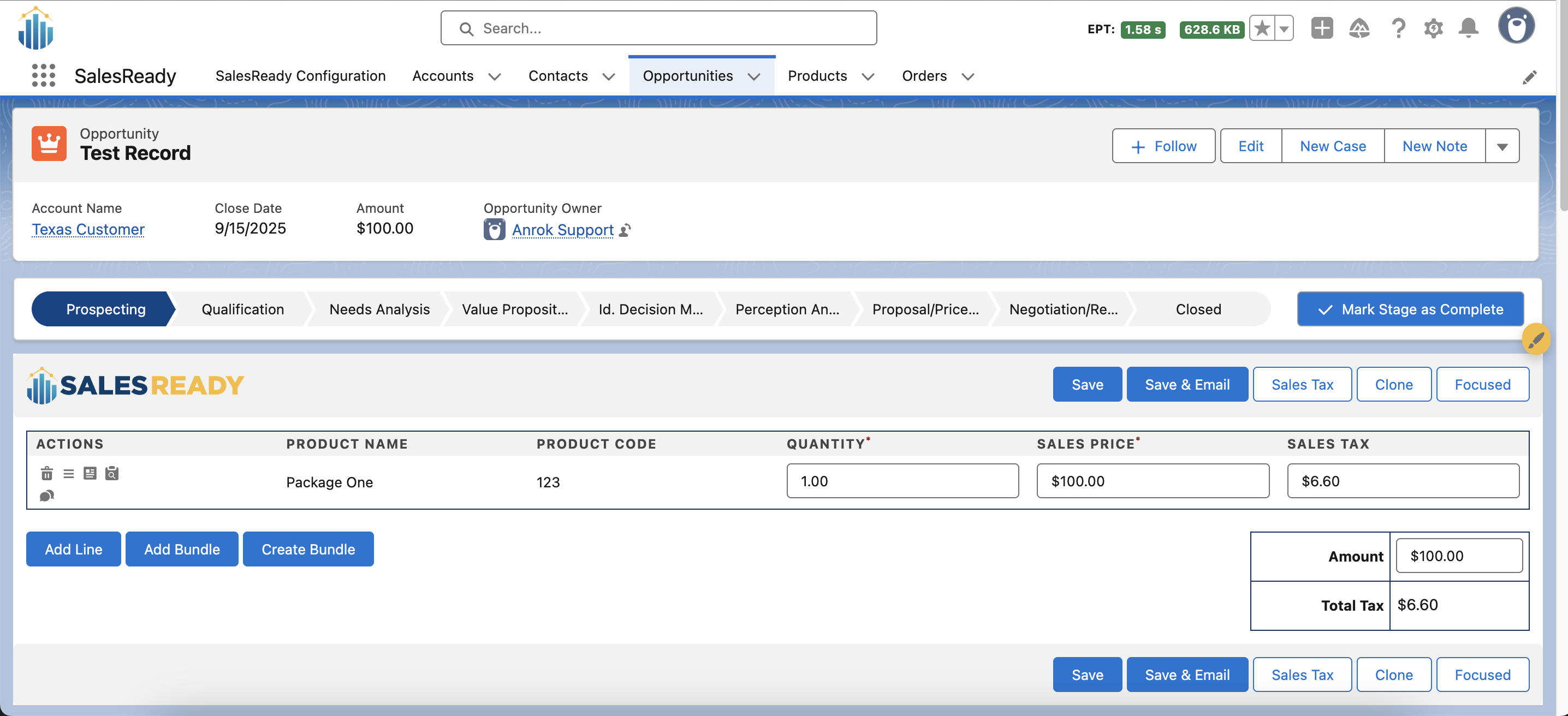Expand the Accounts tab dropdown chevron
The image size is (1568, 716).
495,76
